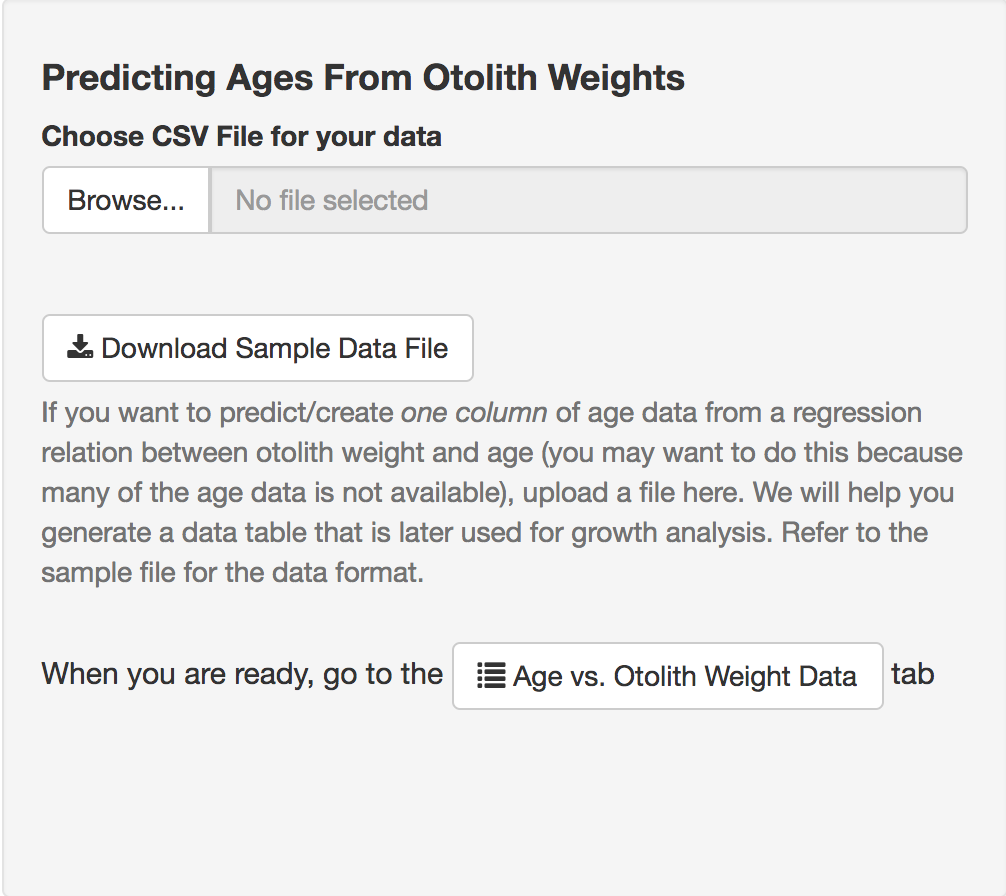This screenshot has height=896, width=1006.
Task: Click the 'When you are ready, go to the' text
Action: (x=242, y=674)
